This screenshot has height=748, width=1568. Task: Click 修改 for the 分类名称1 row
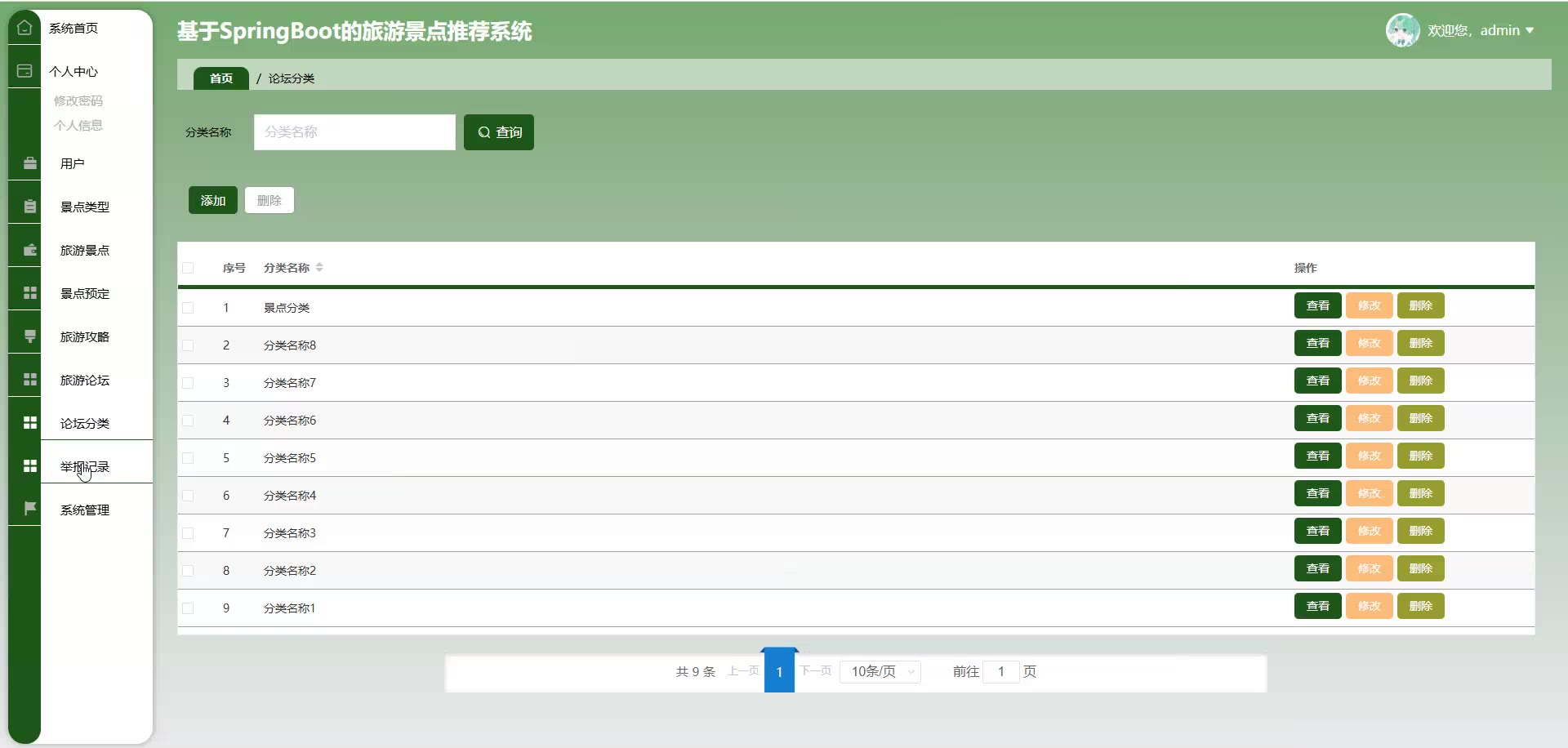click(1370, 606)
